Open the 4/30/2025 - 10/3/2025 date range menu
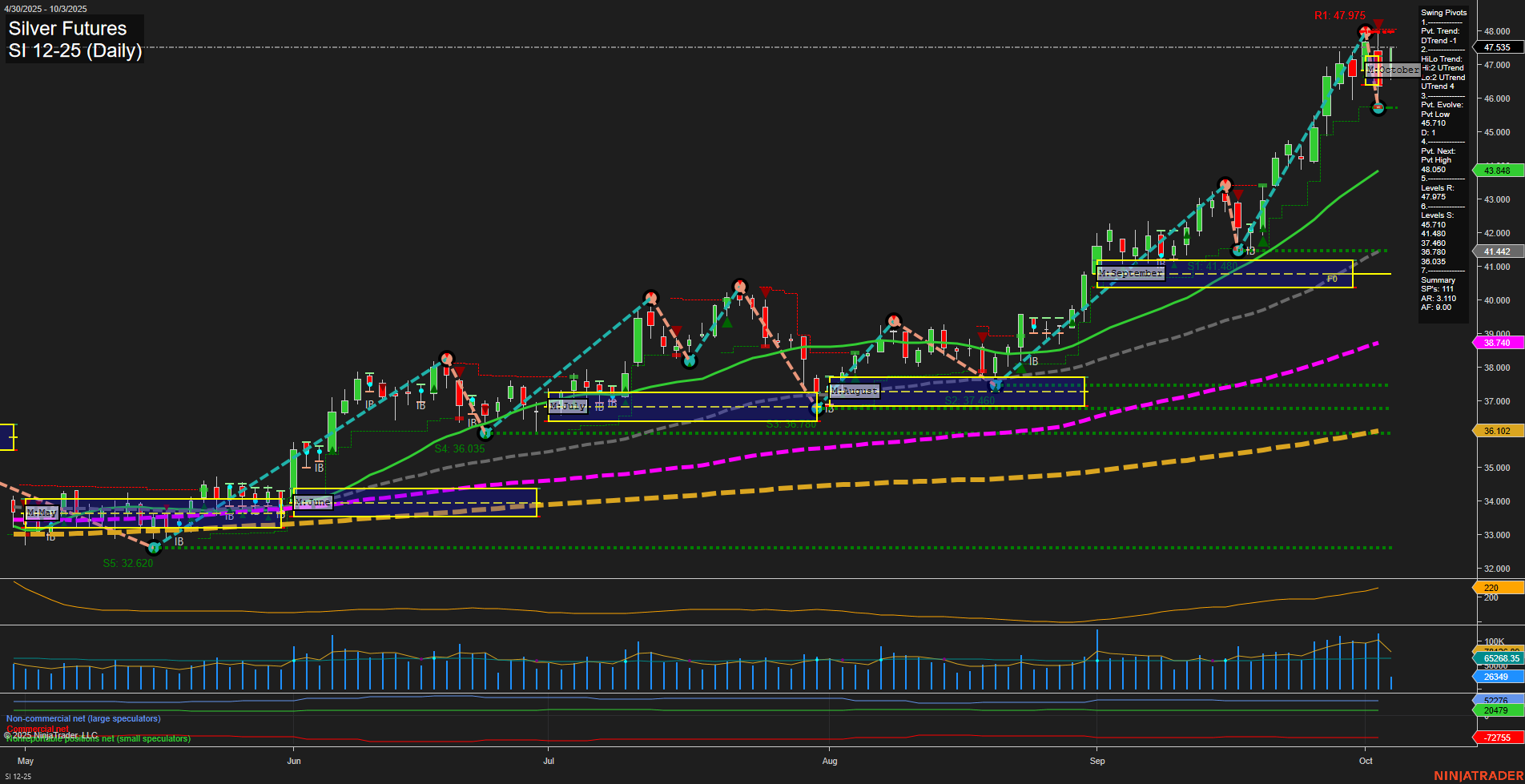Viewport: 1525px width, 784px height. coord(44,9)
